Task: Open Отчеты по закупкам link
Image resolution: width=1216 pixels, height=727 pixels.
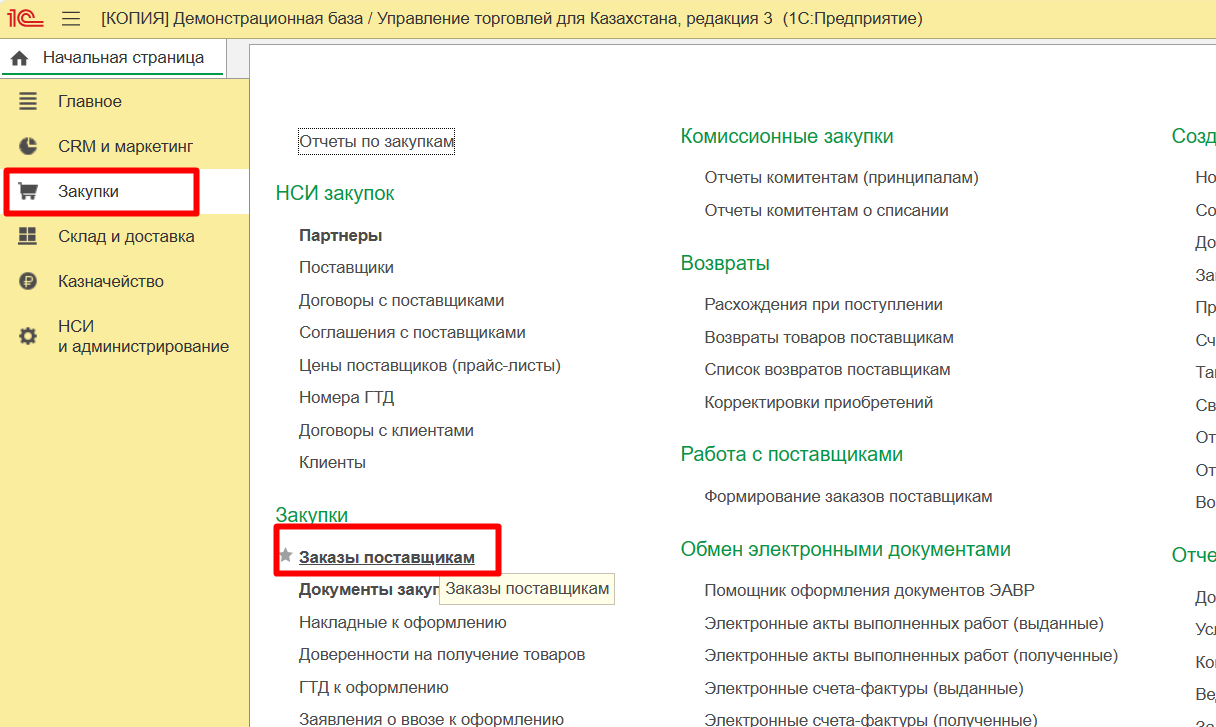Action: [376, 142]
